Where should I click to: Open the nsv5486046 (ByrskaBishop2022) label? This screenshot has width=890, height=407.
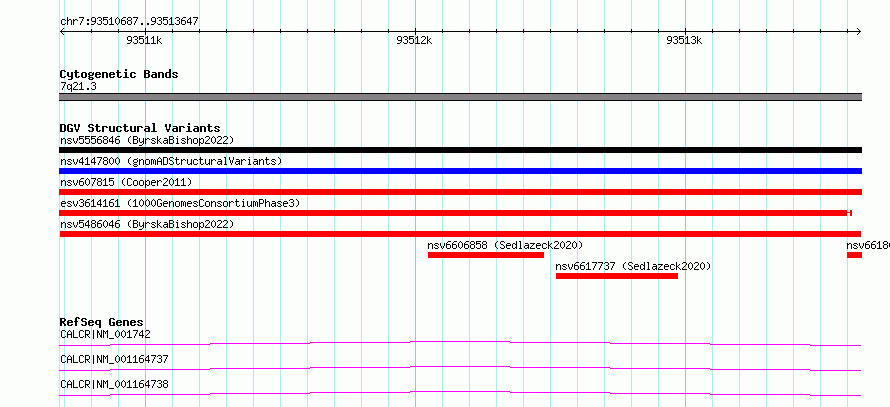(x=147, y=224)
